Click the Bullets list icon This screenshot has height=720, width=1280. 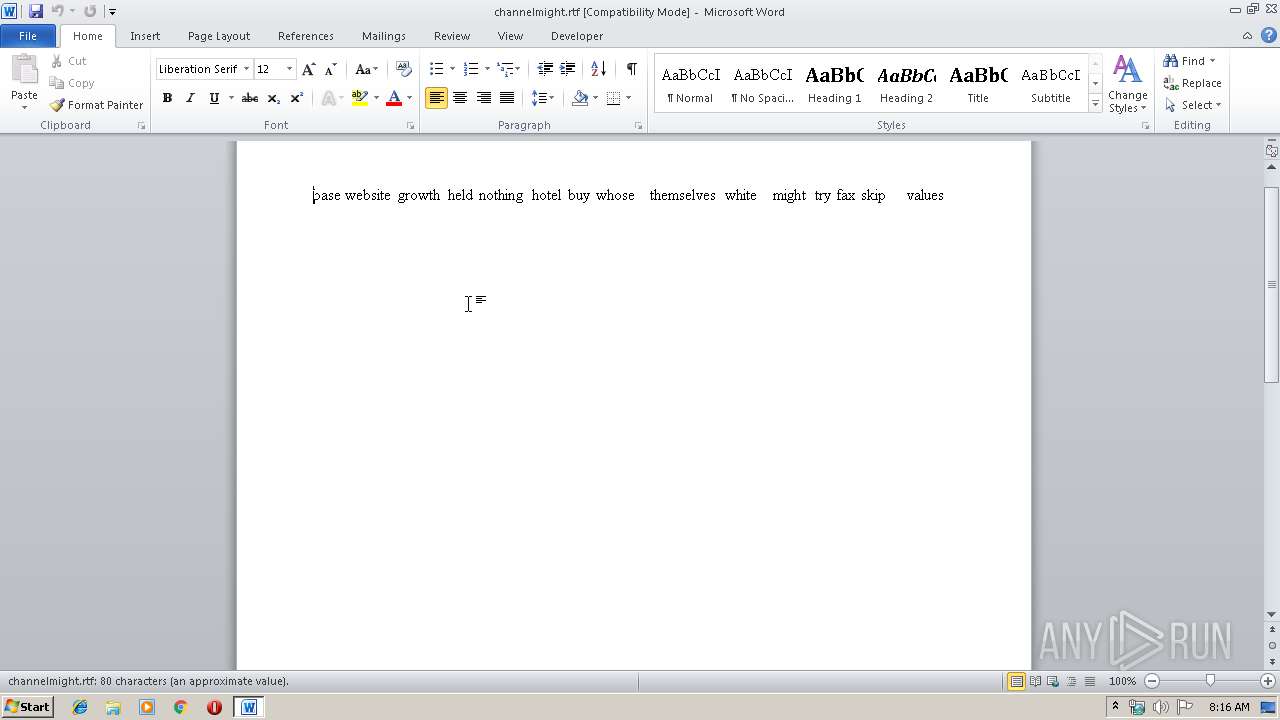(x=436, y=69)
